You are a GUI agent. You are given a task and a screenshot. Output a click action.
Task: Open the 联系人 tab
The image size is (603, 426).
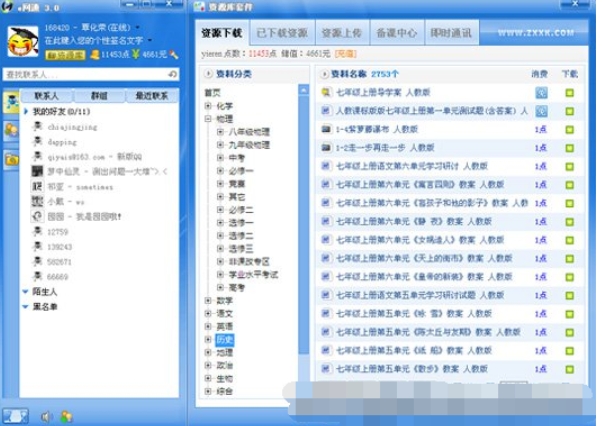pos(46,96)
